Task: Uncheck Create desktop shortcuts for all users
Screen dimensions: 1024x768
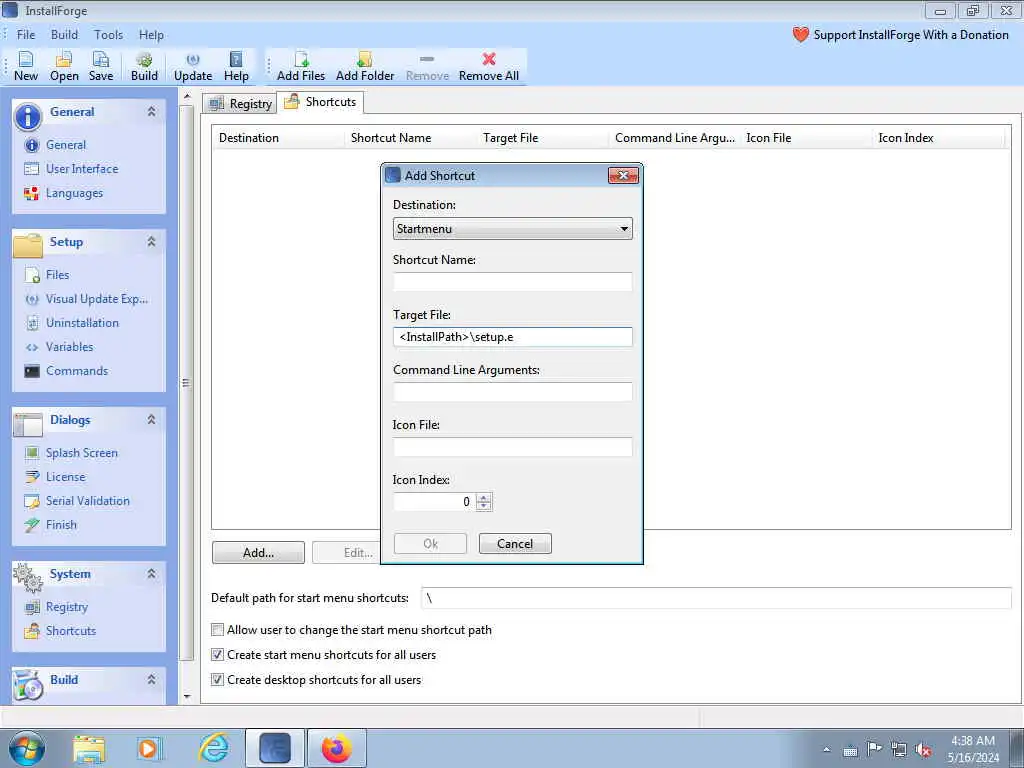Action: 217,680
